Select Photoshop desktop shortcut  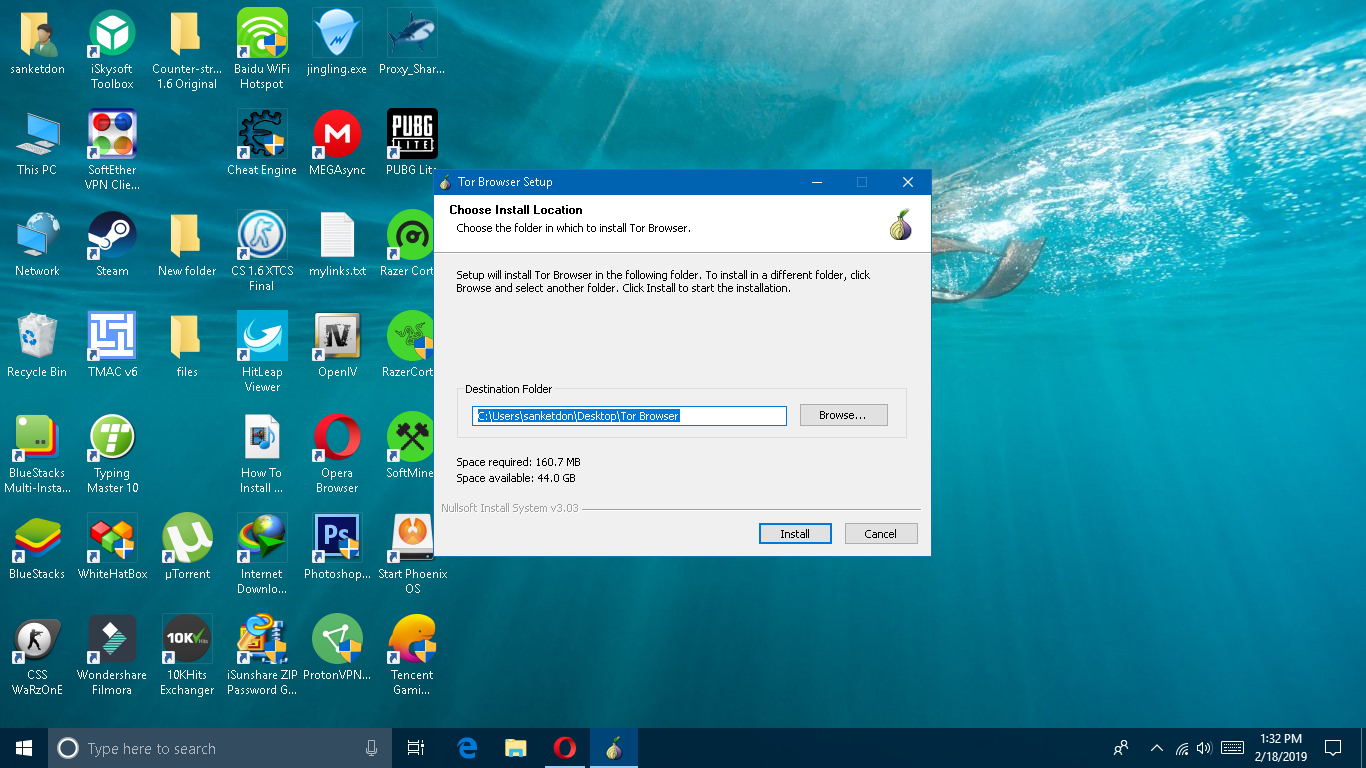337,539
